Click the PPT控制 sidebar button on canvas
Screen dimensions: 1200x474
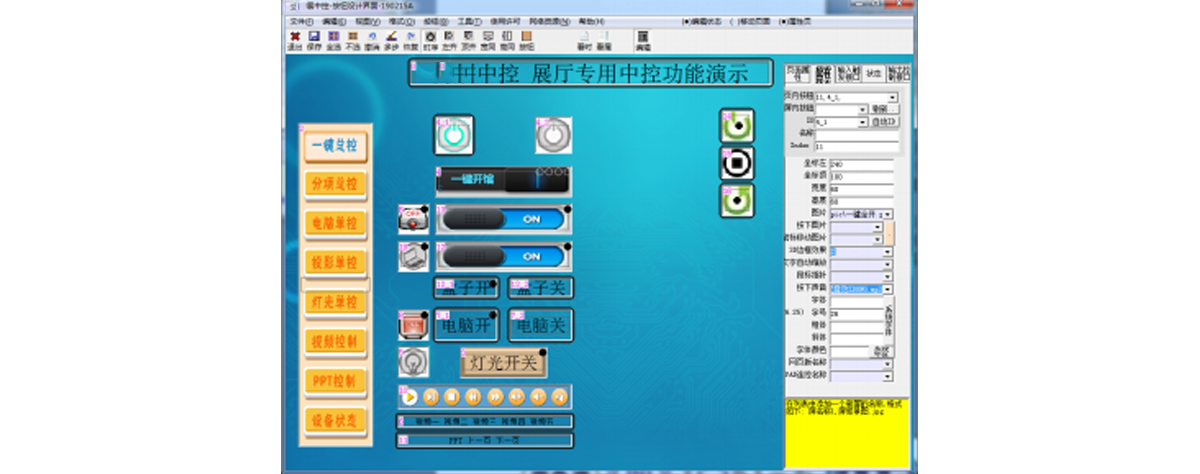click(336, 381)
